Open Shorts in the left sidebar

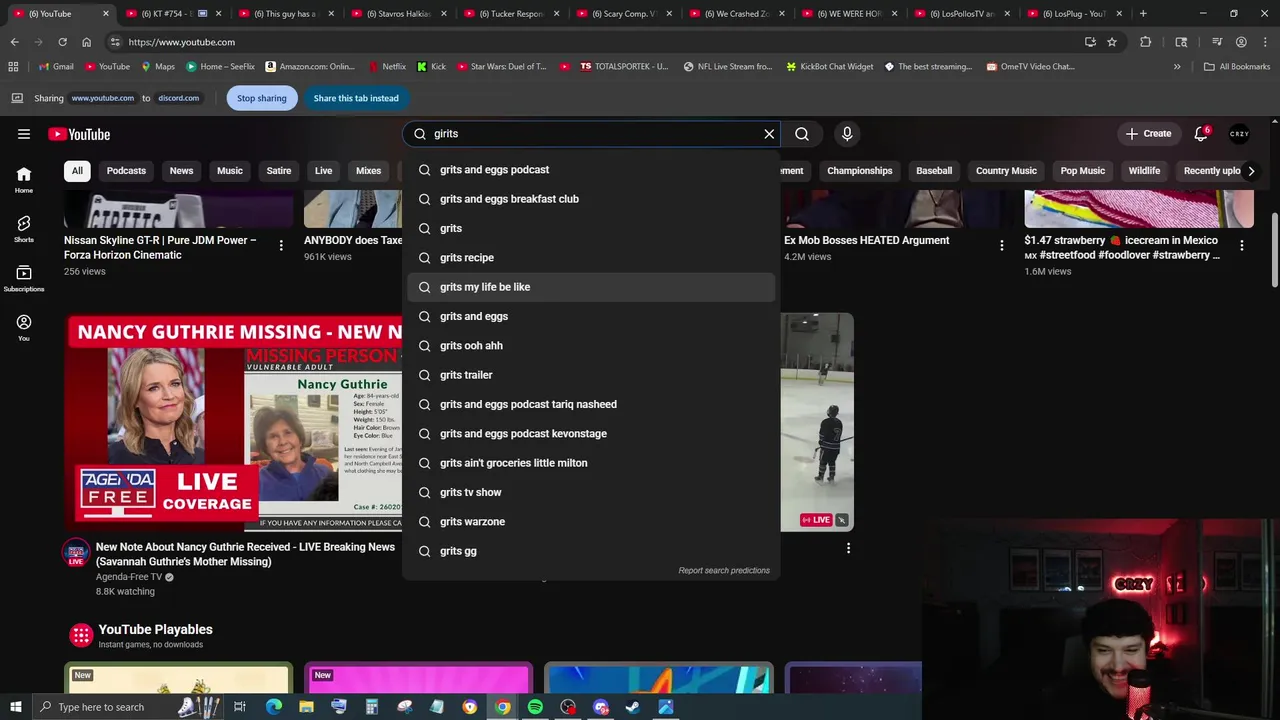(24, 229)
